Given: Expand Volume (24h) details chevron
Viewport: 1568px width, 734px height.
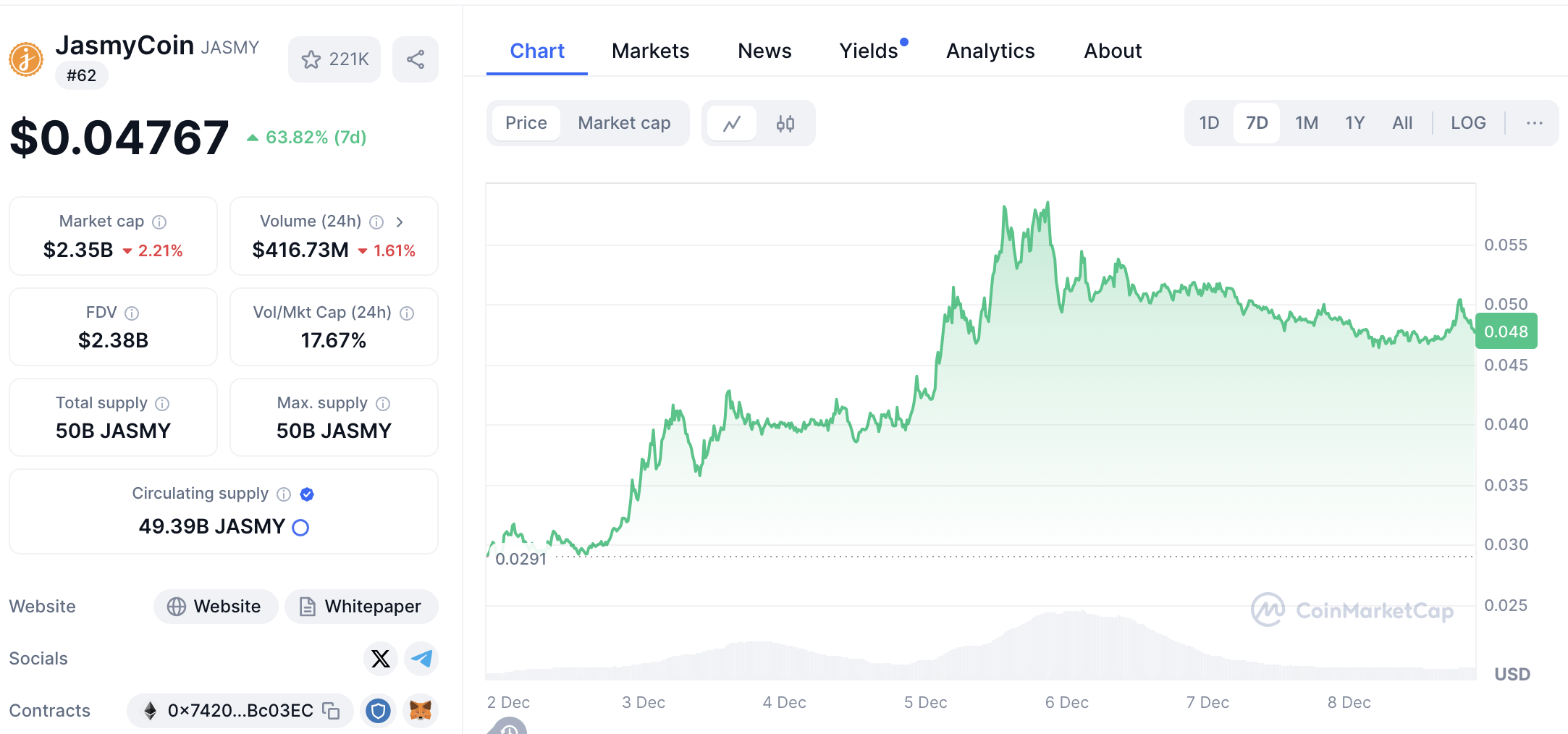Looking at the screenshot, I should coord(400,222).
